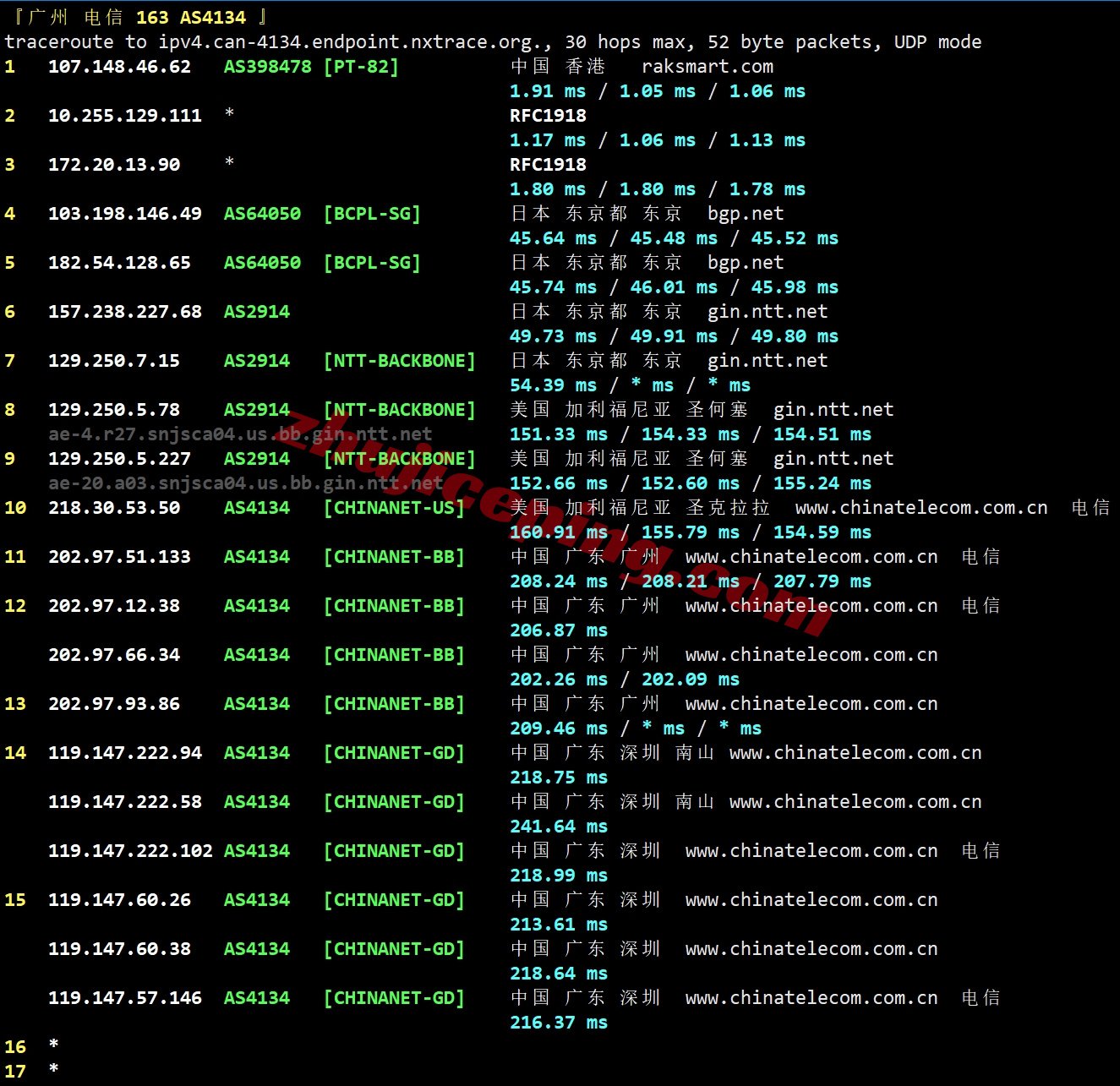
Task: Select the [PT-82] network tag
Action: click(x=361, y=67)
